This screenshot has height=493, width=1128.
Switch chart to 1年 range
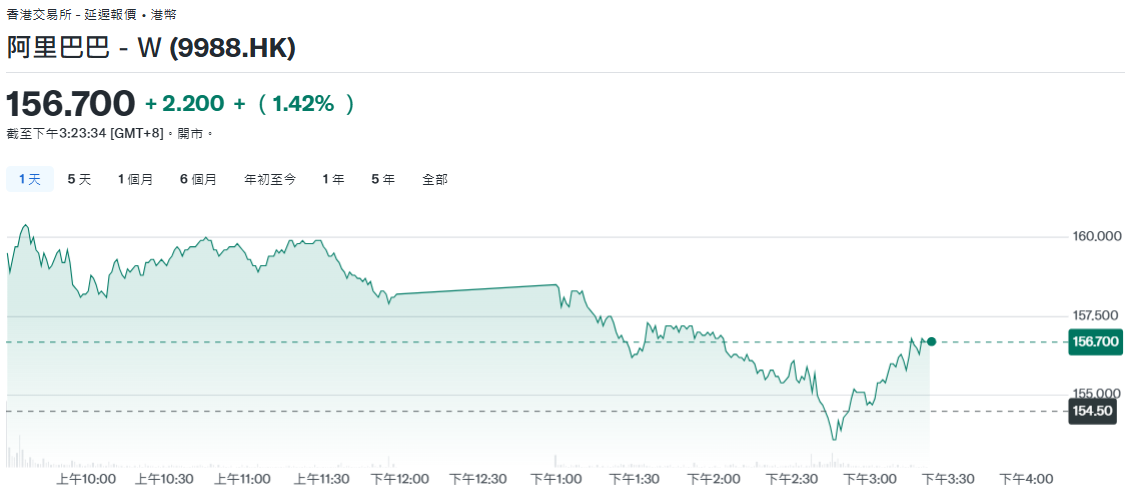(x=333, y=179)
